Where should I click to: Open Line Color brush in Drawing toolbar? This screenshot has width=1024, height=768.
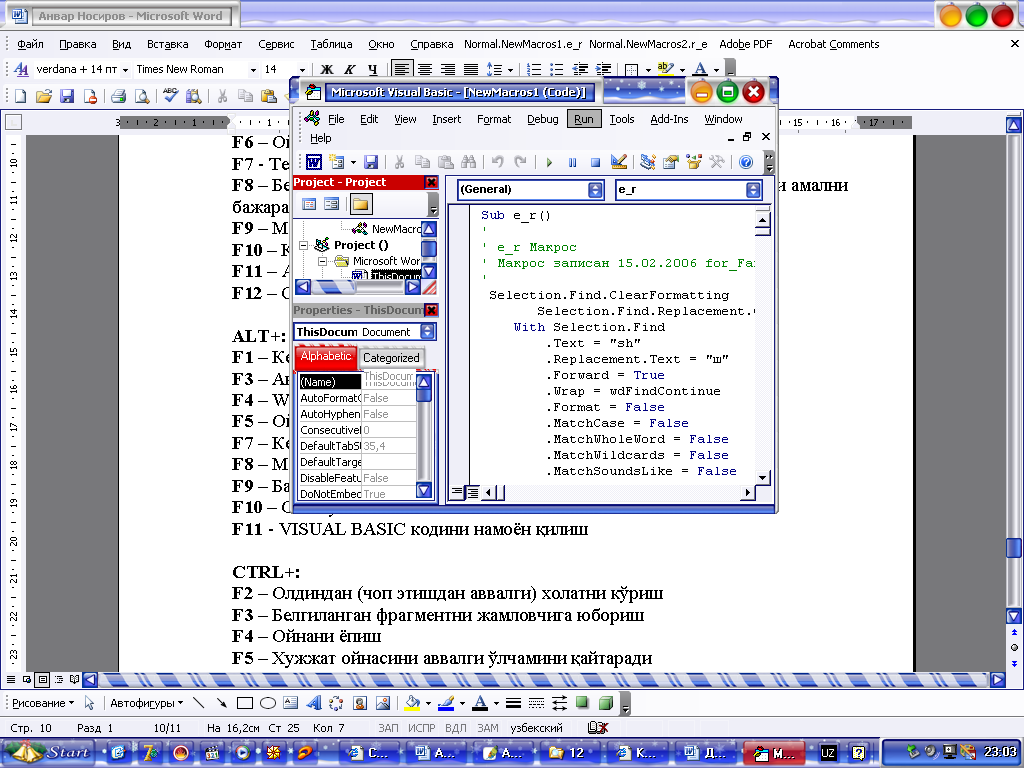pos(446,703)
